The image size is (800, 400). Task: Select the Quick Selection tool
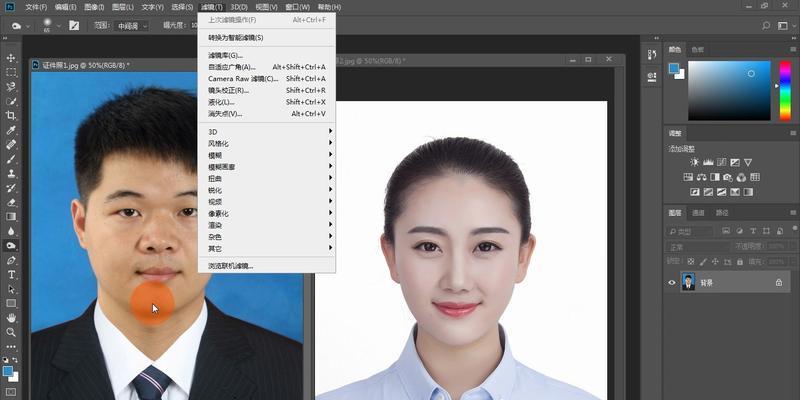click(x=11, y=101)
